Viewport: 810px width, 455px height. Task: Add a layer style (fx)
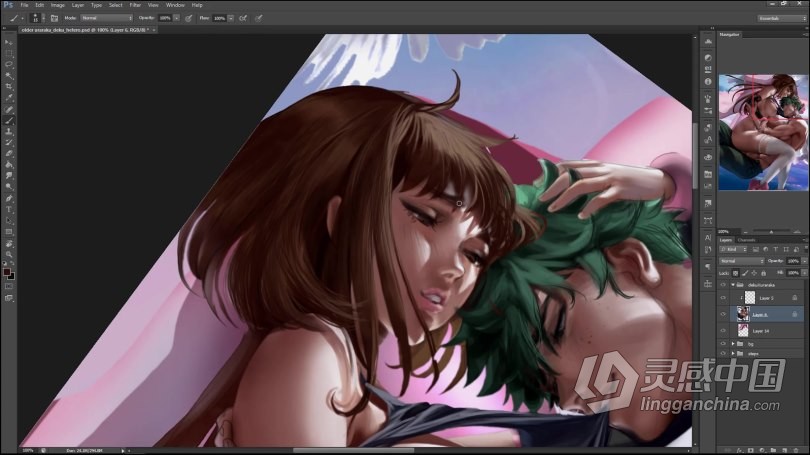coord(739,451)
